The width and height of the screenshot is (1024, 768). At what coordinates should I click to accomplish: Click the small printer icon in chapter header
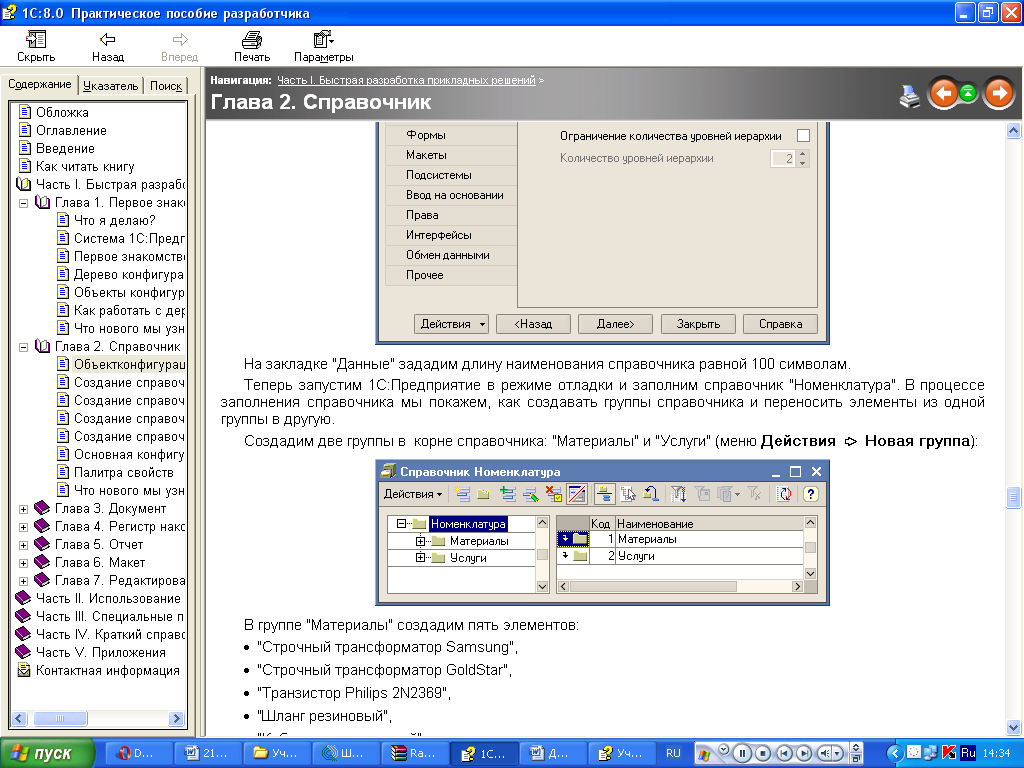coord(909,96)
